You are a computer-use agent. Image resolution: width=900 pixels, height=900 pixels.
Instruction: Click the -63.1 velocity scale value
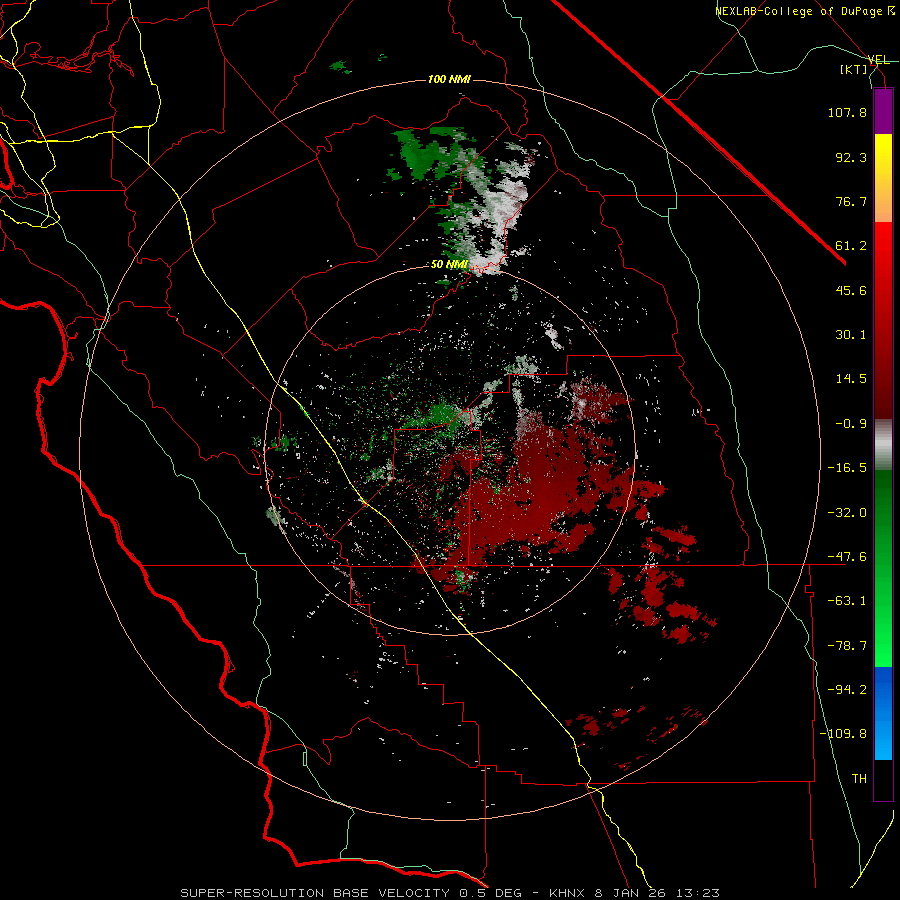coord(847,601)
